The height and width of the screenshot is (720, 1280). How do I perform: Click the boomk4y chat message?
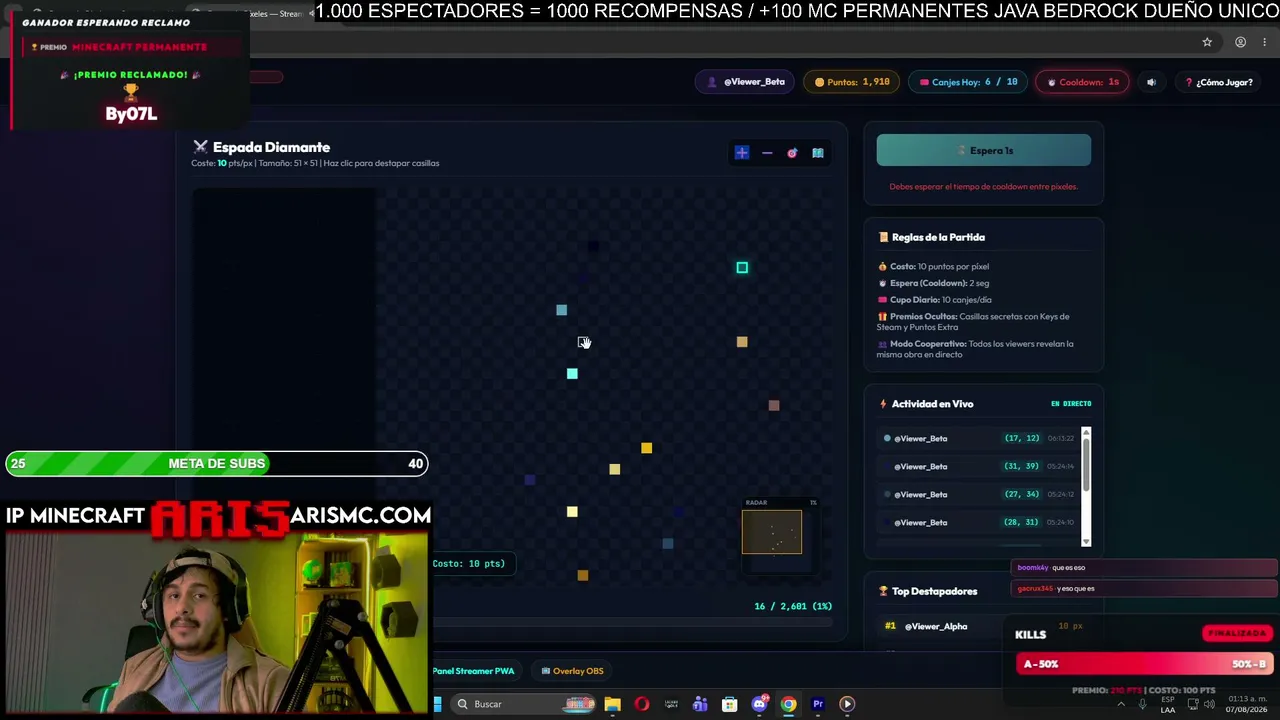(x=1144, y=568)
